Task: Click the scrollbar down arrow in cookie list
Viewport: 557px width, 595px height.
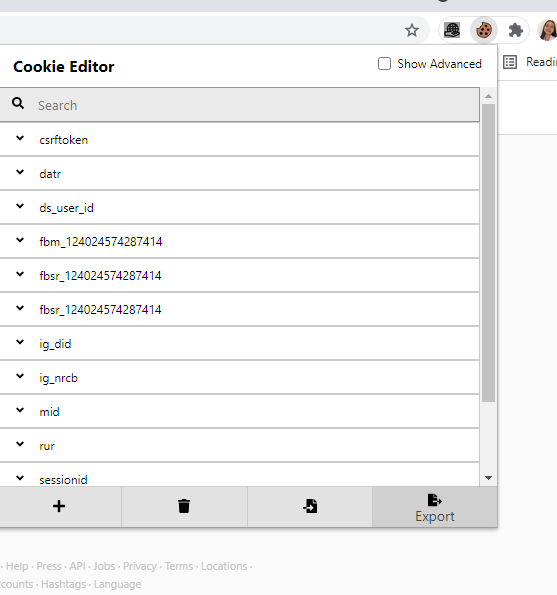Action: click(488, 478)
